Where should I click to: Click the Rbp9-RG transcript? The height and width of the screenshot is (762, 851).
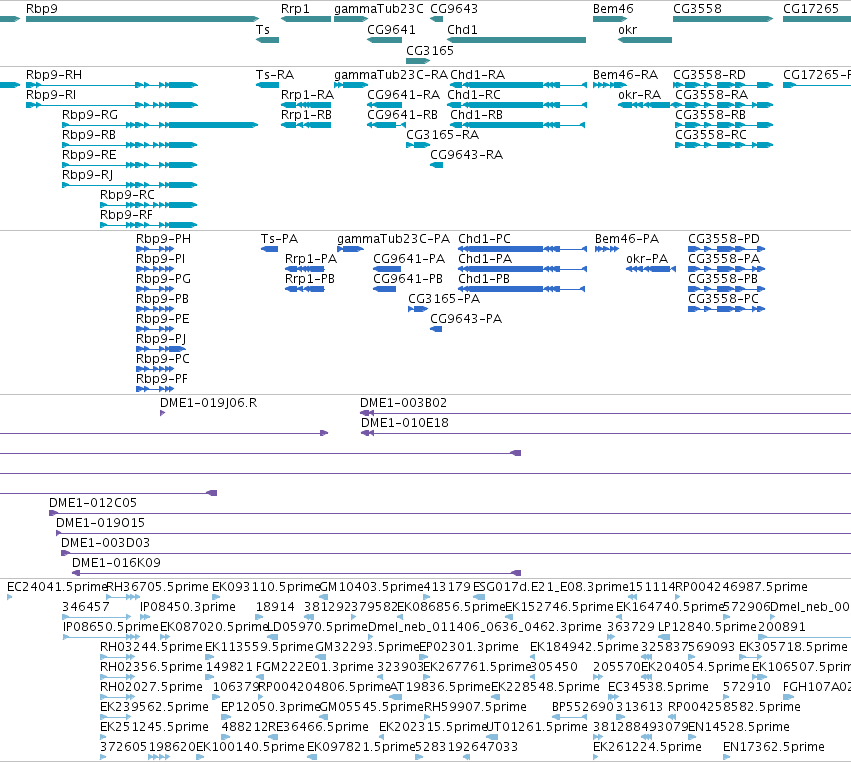(160, 125)
